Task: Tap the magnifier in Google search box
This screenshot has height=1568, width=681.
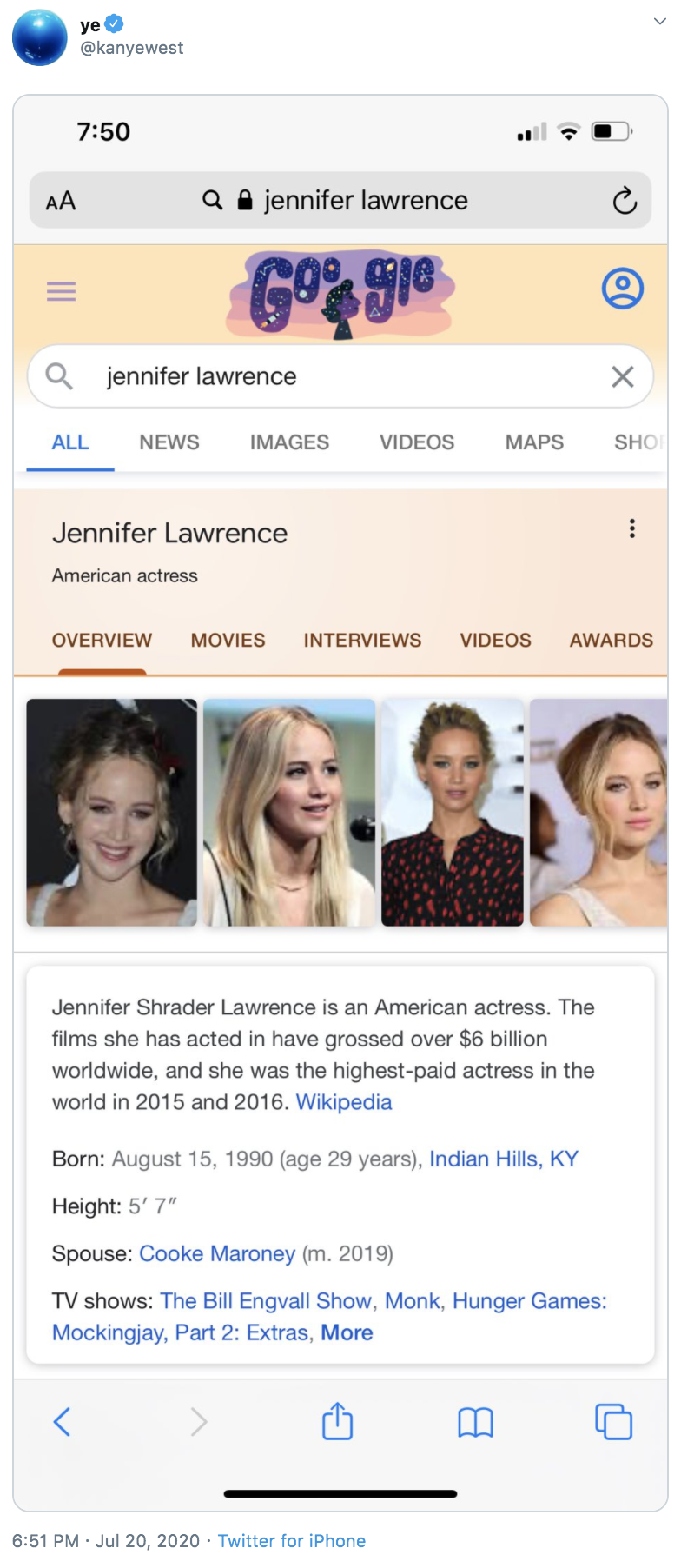Action: pyautogui.click(x=59, y=376)
